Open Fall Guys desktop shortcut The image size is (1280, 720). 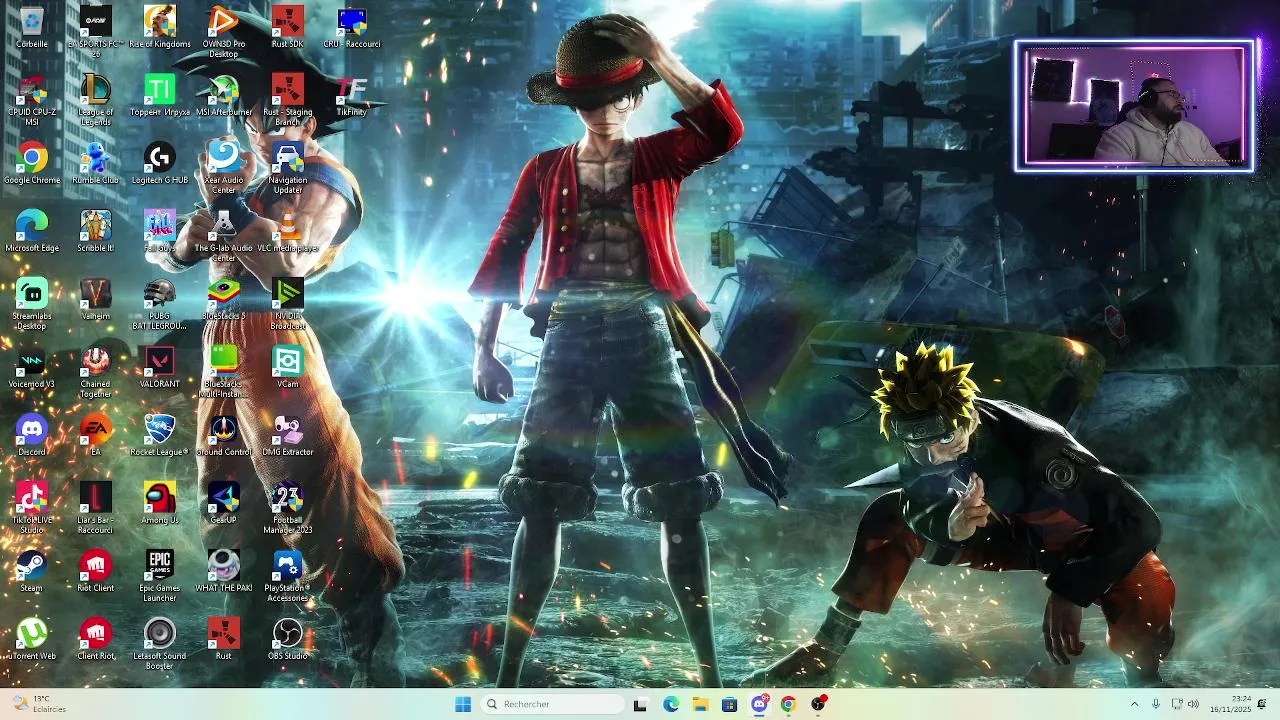[x=160, y=231]
